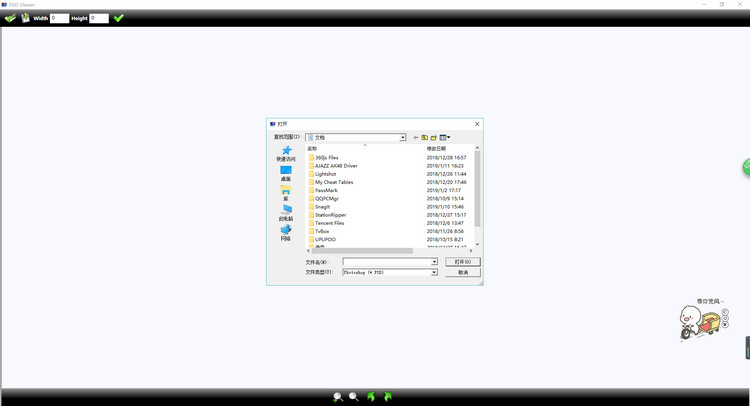The width and height of the screenshot is (750, 406).
Task: Click the rotate right green arrow icon
Action: [x=387, y=396]
